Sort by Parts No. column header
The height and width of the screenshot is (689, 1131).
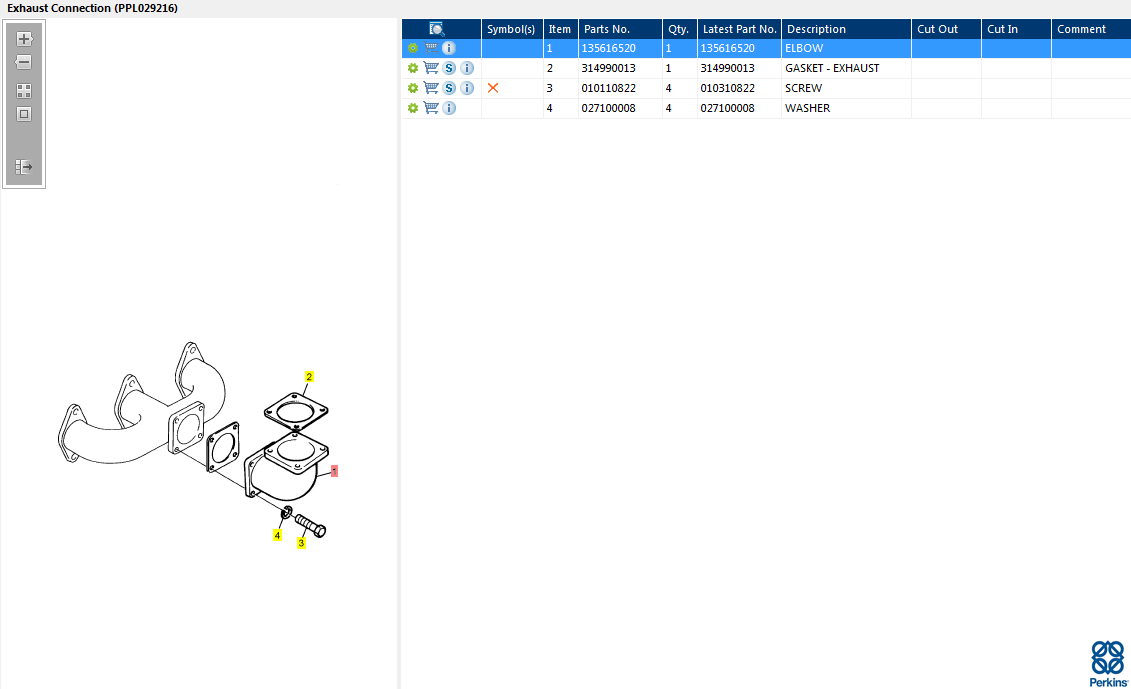click(x=620, y=29)
